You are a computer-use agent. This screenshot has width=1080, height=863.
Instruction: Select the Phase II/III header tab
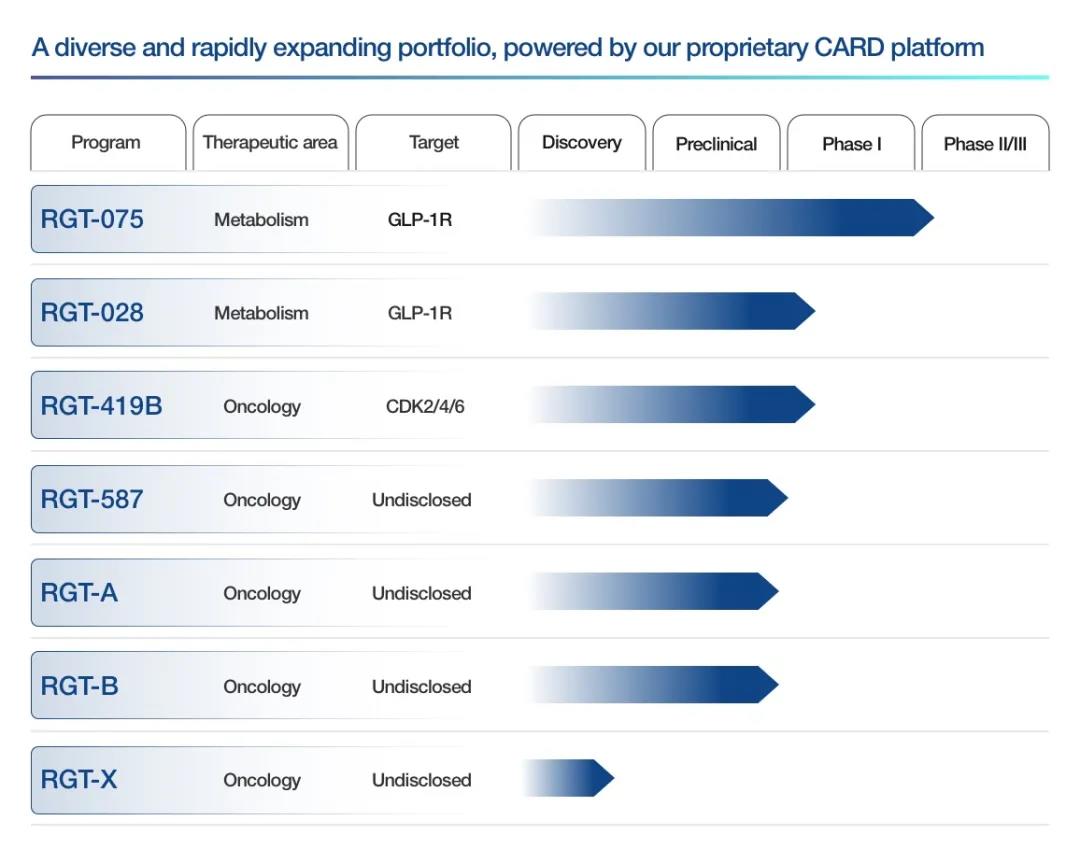(x=986, y=143)
